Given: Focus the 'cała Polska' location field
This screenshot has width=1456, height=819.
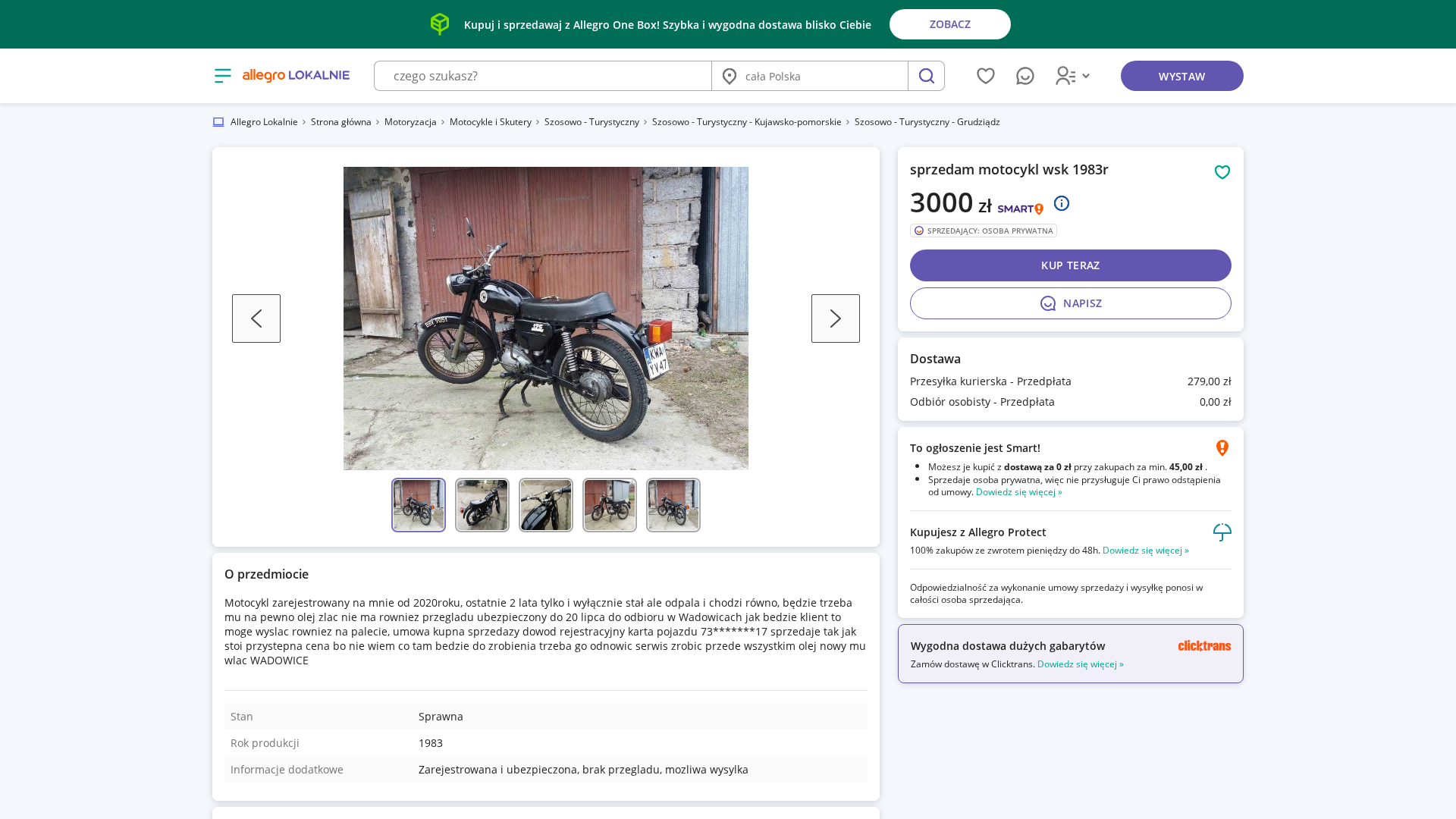Looking at the screenshot, I should point(809,76).
